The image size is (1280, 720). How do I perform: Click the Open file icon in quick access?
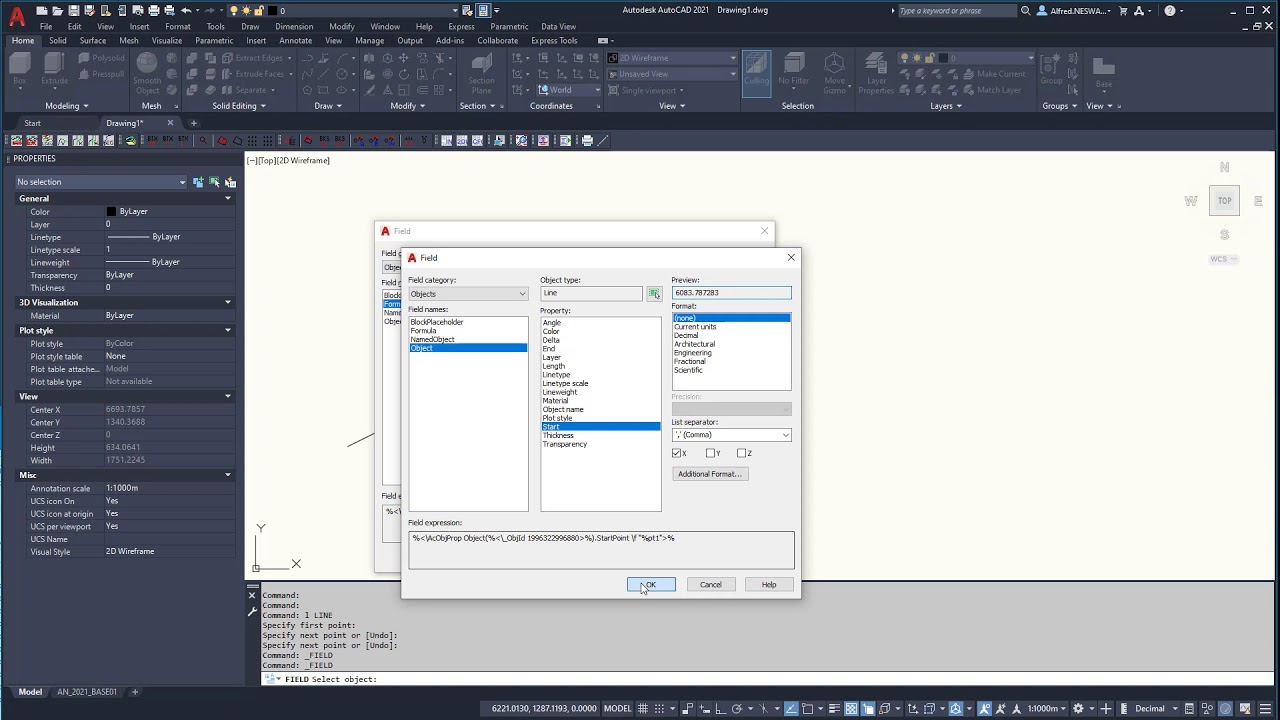tap(59, 11)
